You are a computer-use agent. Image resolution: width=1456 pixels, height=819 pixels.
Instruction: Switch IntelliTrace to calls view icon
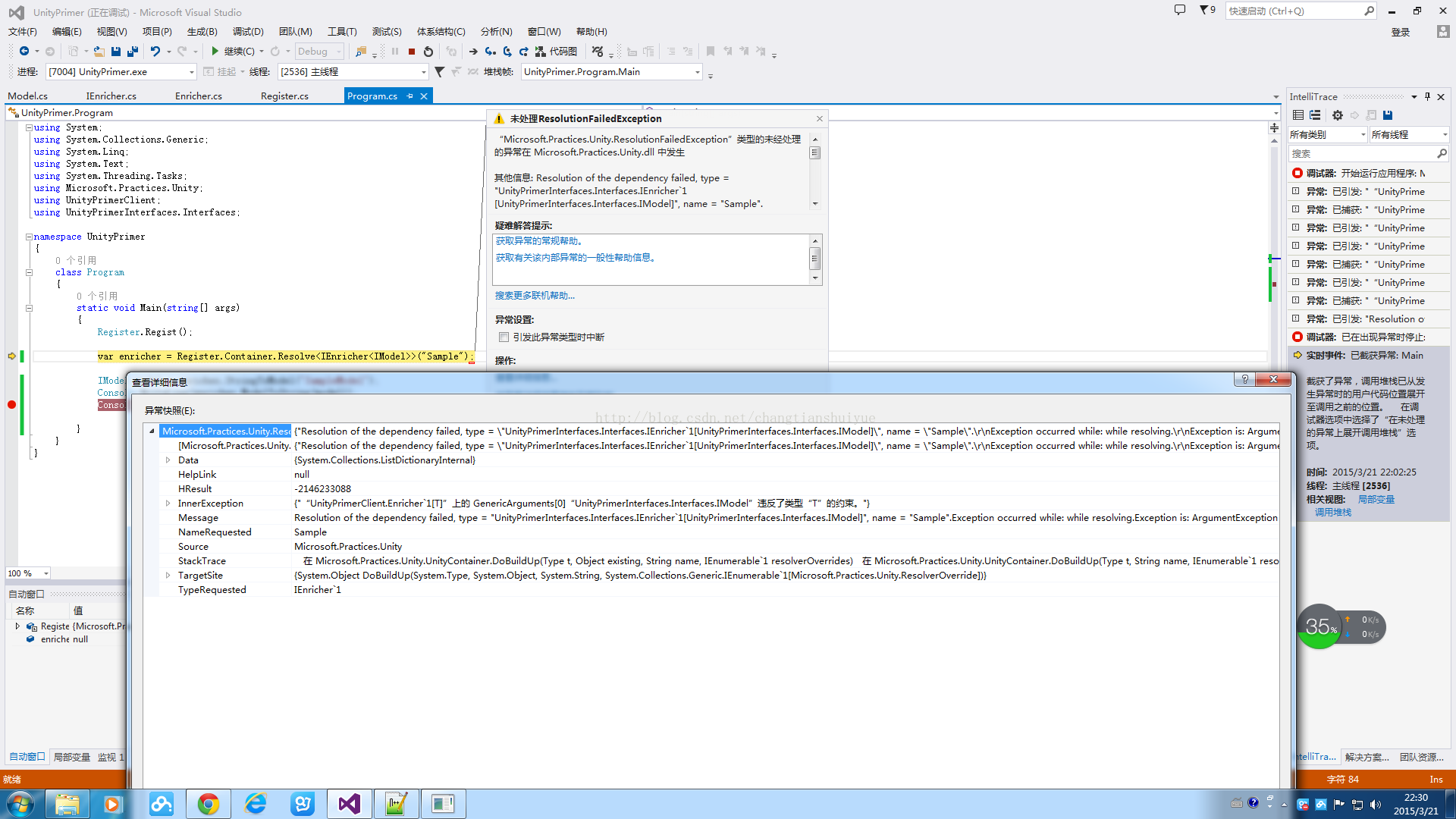tap(1315, 115)
